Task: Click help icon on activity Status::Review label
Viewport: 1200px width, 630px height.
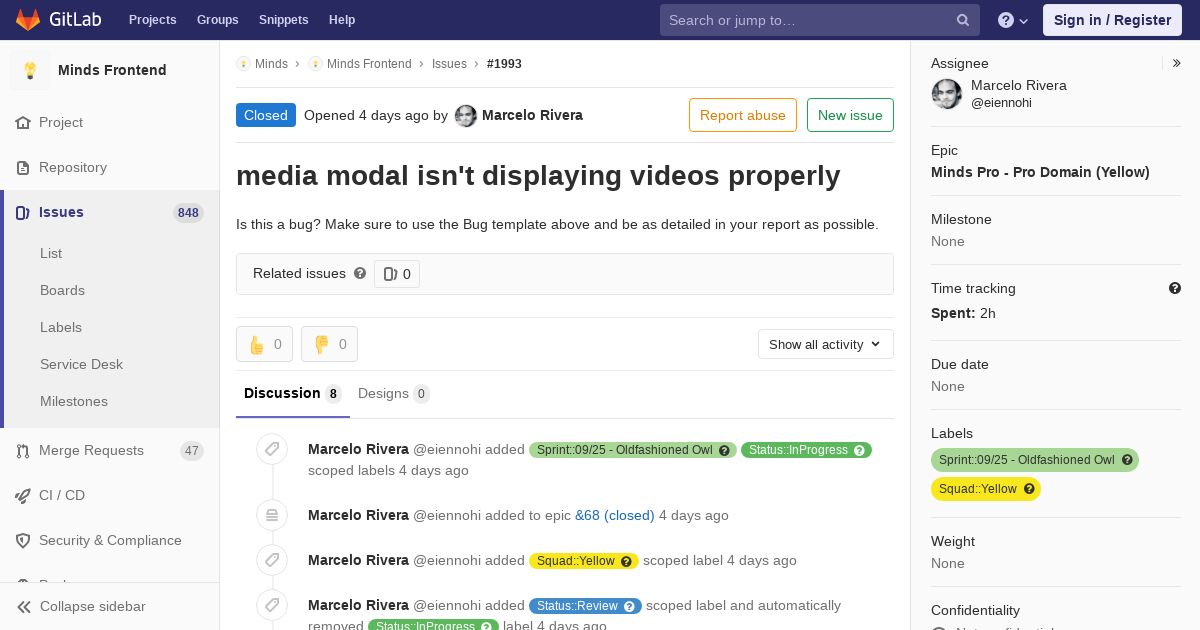Action: [x=630, y=606]
